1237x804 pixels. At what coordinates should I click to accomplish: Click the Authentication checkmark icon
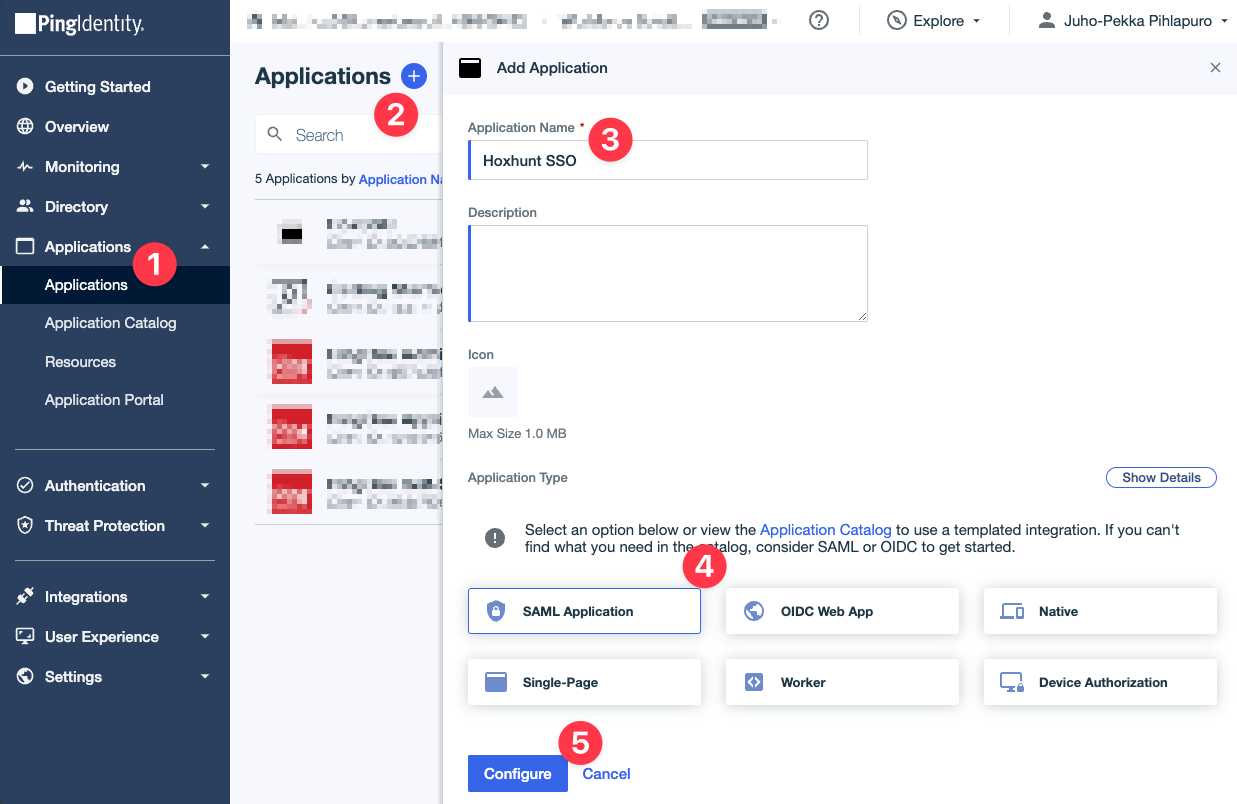[x=26, y=486]
